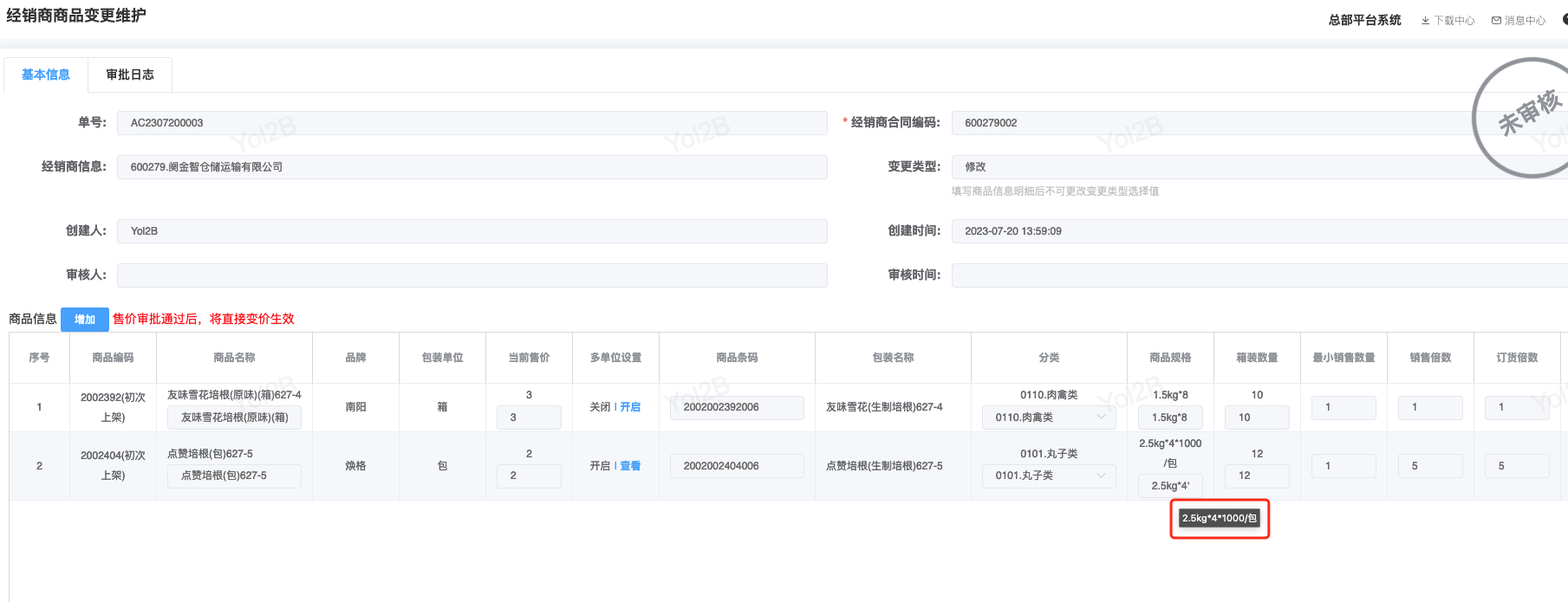Click the product barcode field 2002002404006
This screenshot has height=602, width=1568.
737,466
